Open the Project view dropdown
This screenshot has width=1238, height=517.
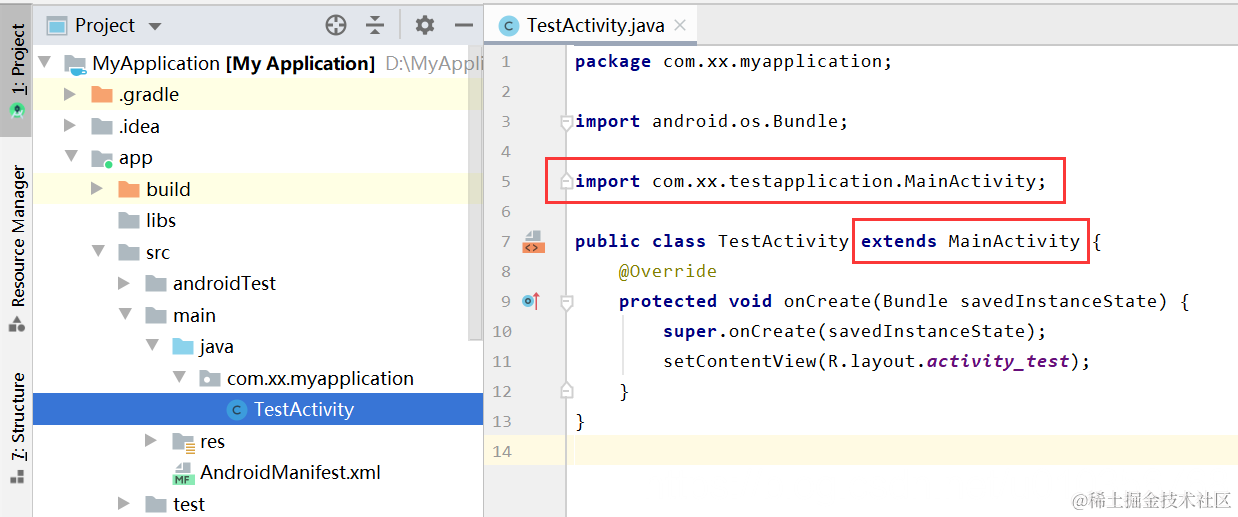pos(154,26)
